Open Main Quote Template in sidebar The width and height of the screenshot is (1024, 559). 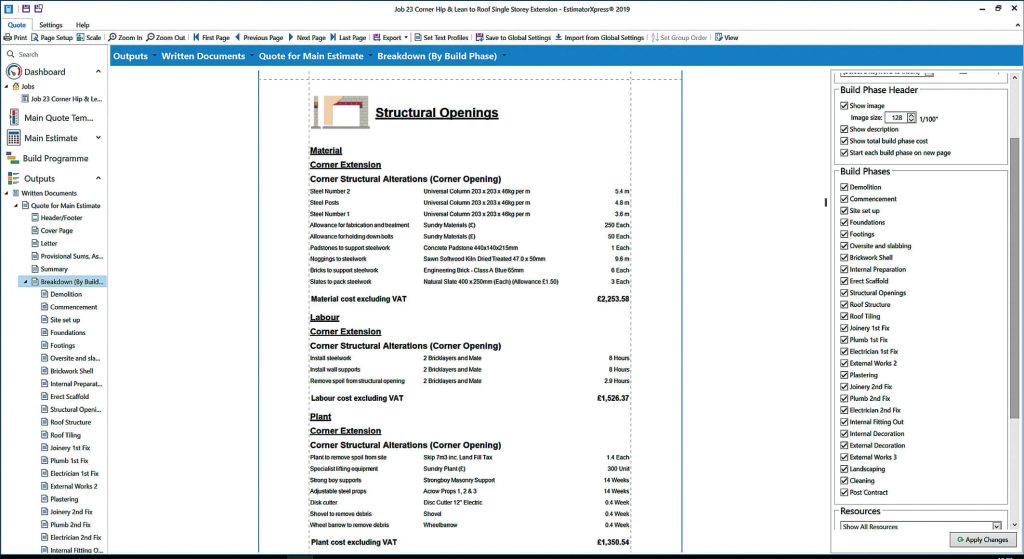click(x=58, y=118)
